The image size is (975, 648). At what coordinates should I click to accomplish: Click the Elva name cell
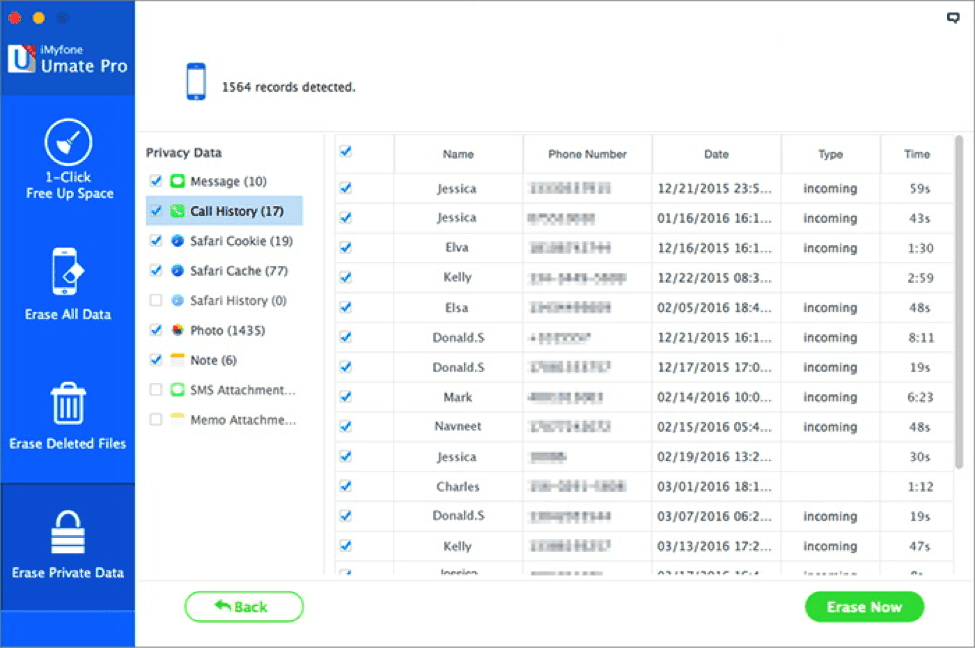click(x=457, y=248)
